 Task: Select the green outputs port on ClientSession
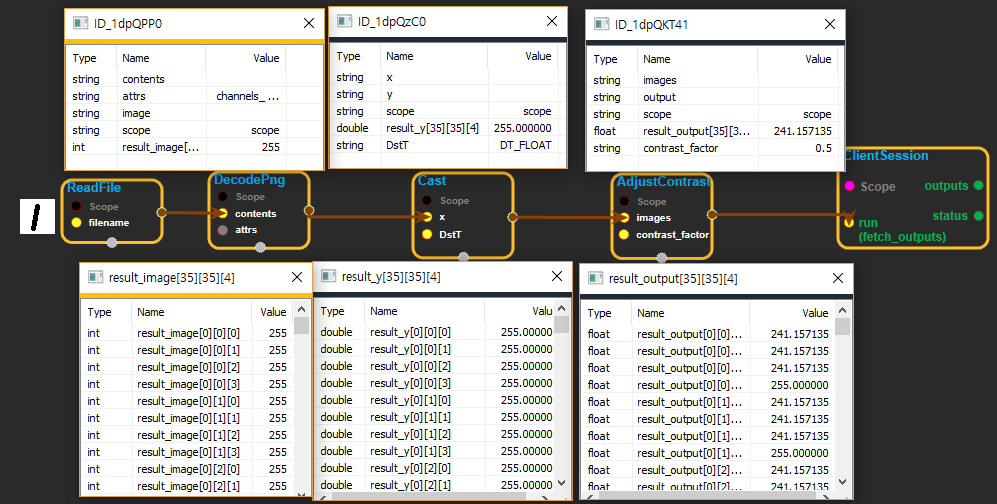tap(978, 186)
